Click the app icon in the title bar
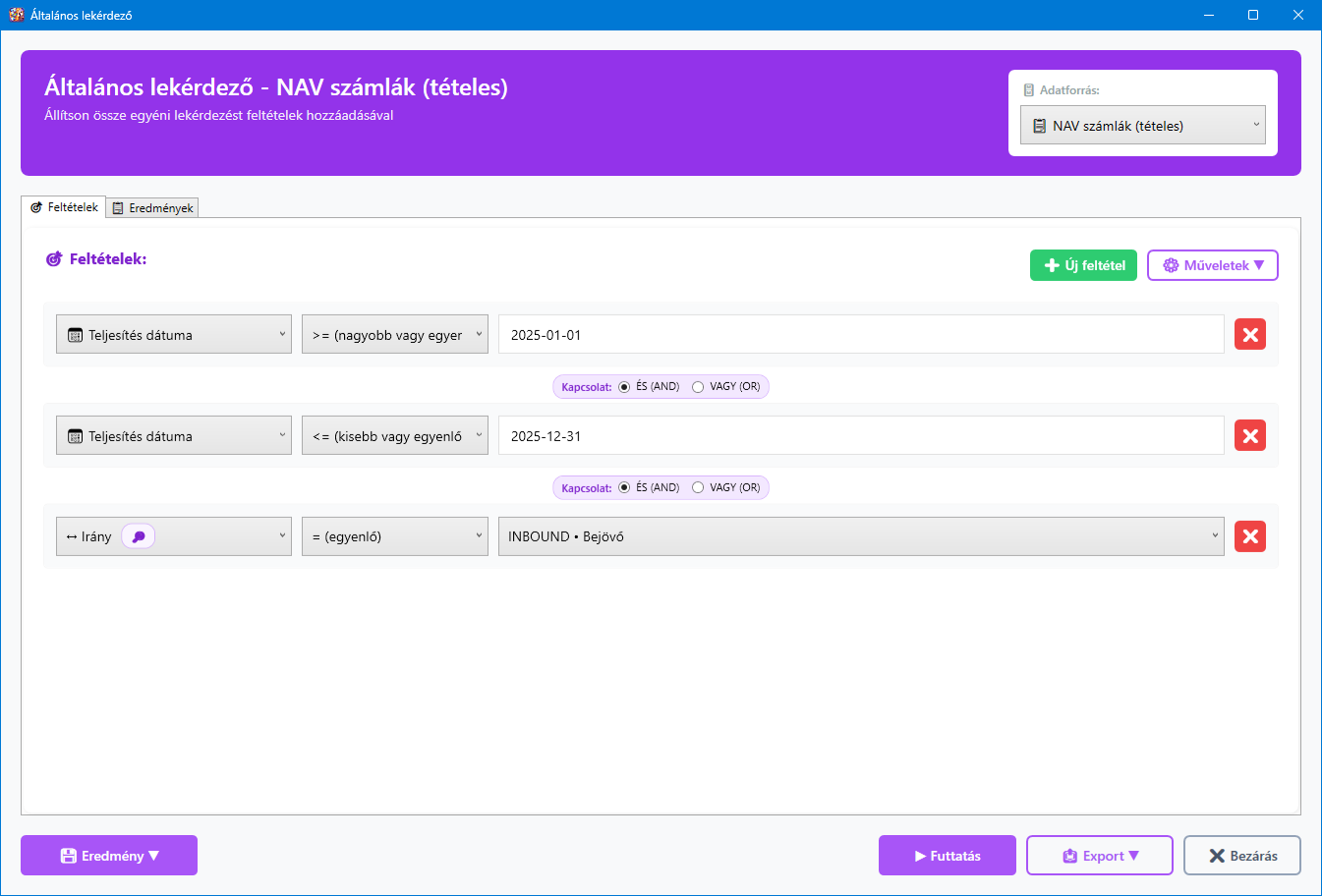1322x896 pixels. (x=16, y=15)
